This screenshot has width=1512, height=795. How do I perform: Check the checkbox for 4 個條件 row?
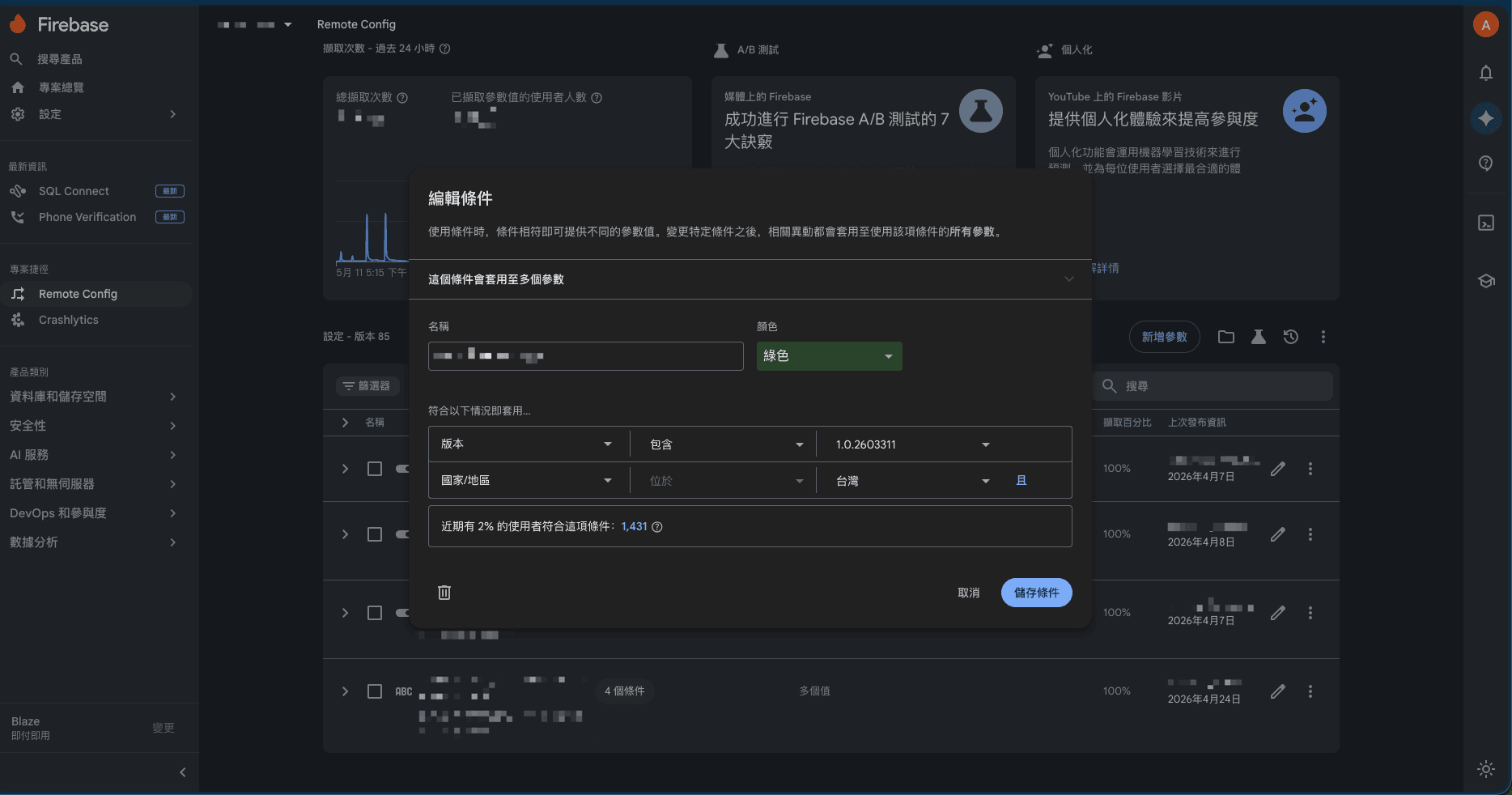(x=375, y=691)
